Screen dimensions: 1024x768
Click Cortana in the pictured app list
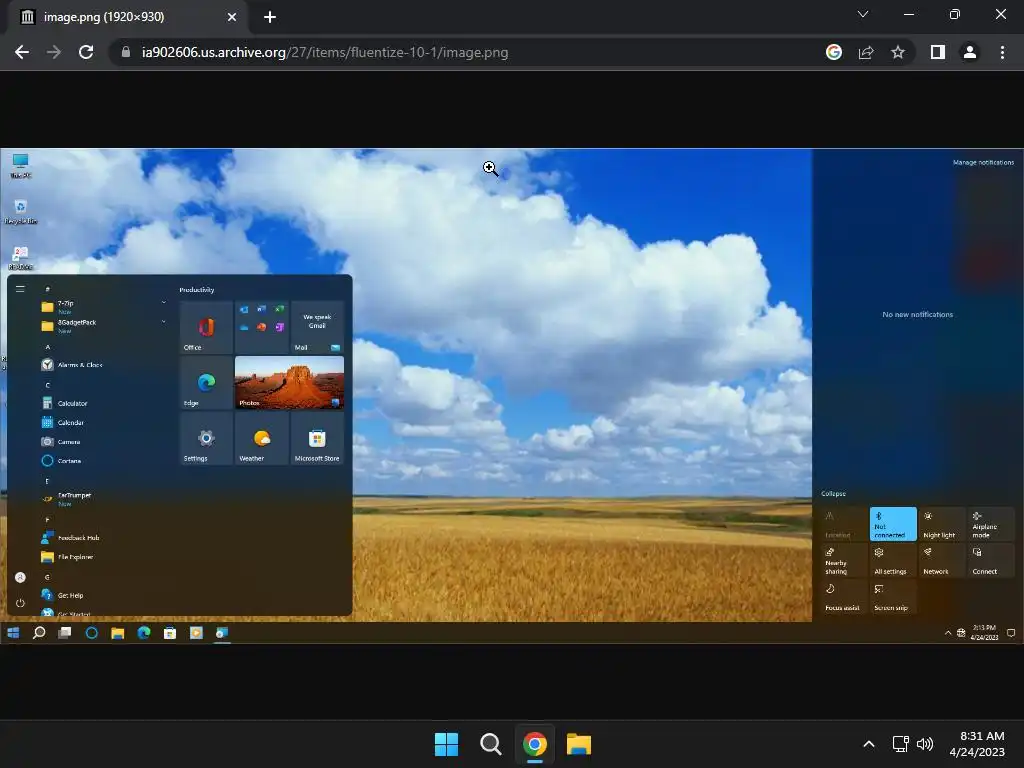pos(61,460)
